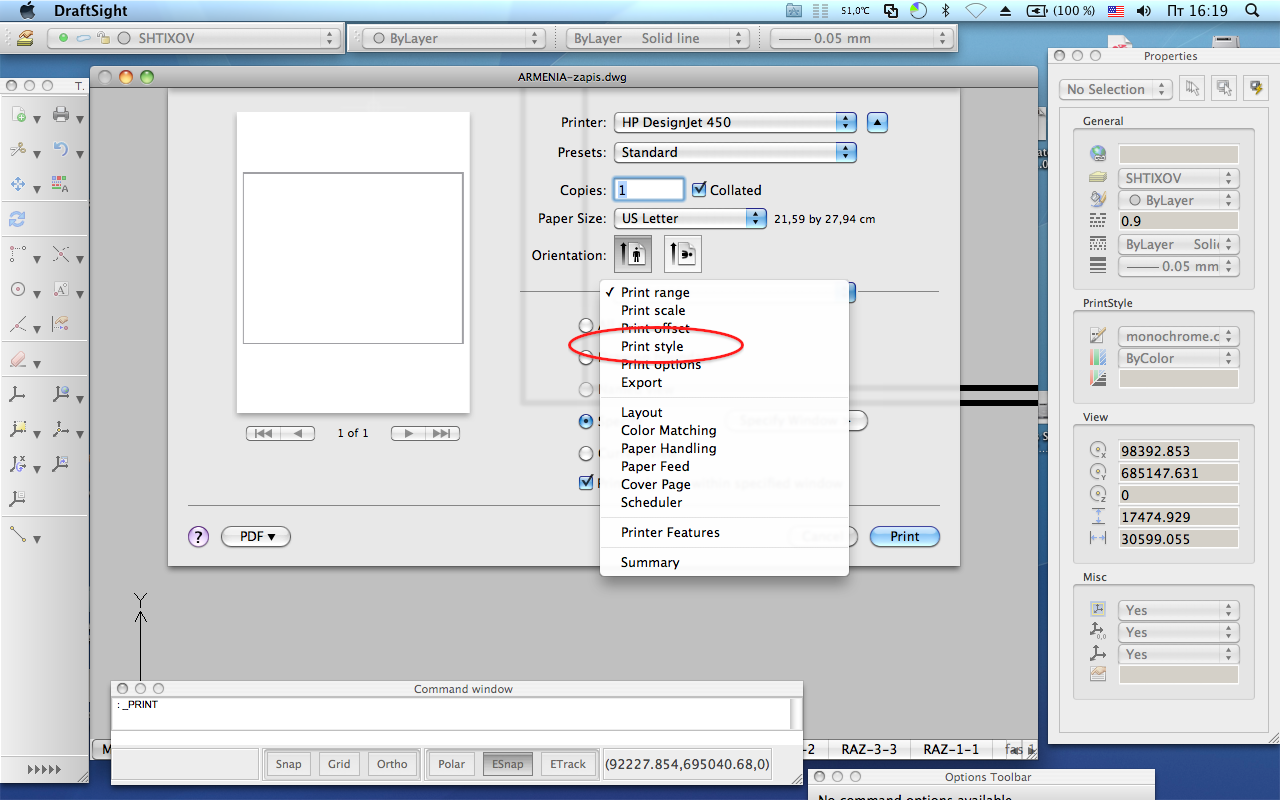Click the Wi-Fi status icon in menu bar
This screenshot has width=1280, height=800.
975,10
